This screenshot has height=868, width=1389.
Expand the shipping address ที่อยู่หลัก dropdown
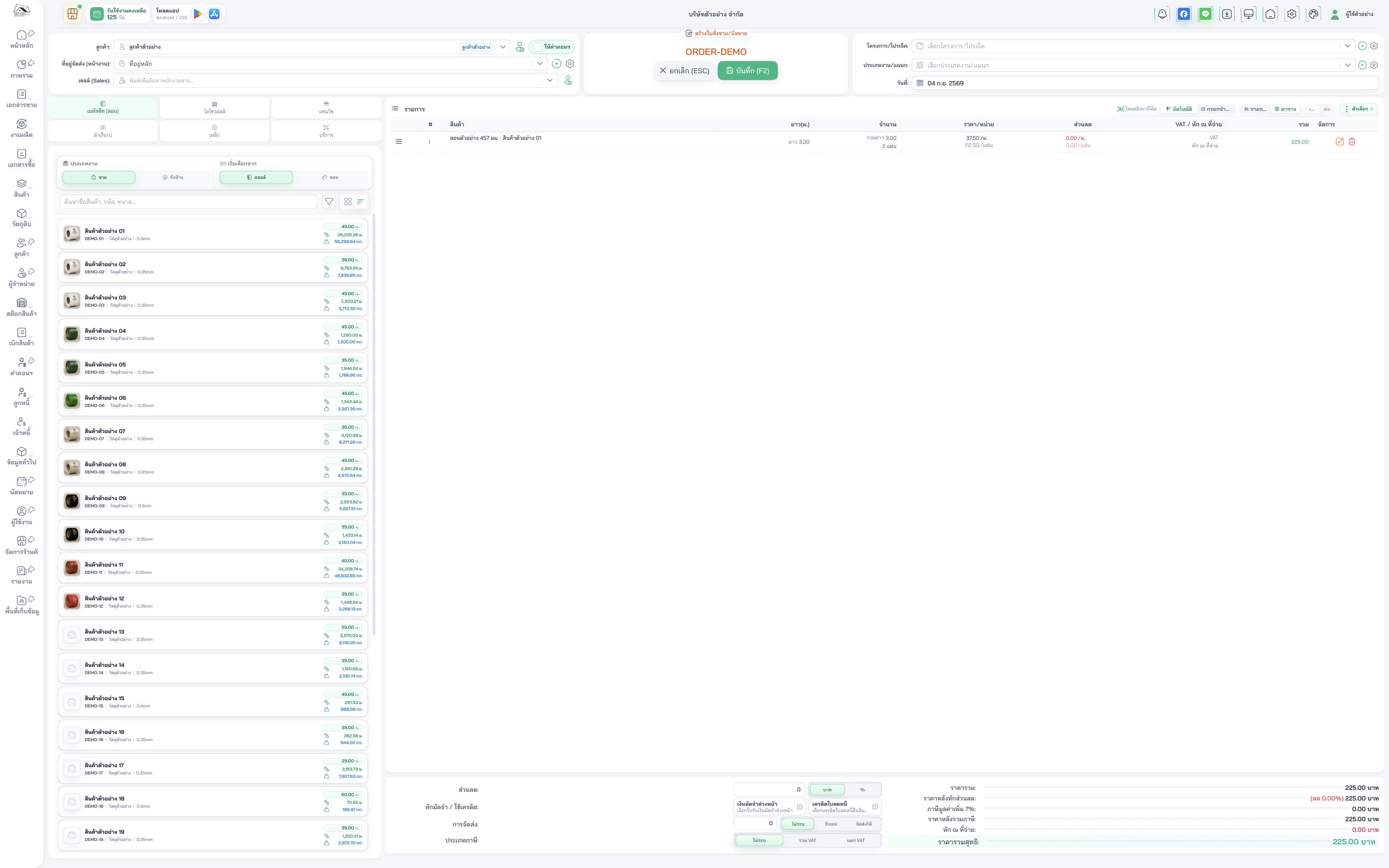pos(540,64)
